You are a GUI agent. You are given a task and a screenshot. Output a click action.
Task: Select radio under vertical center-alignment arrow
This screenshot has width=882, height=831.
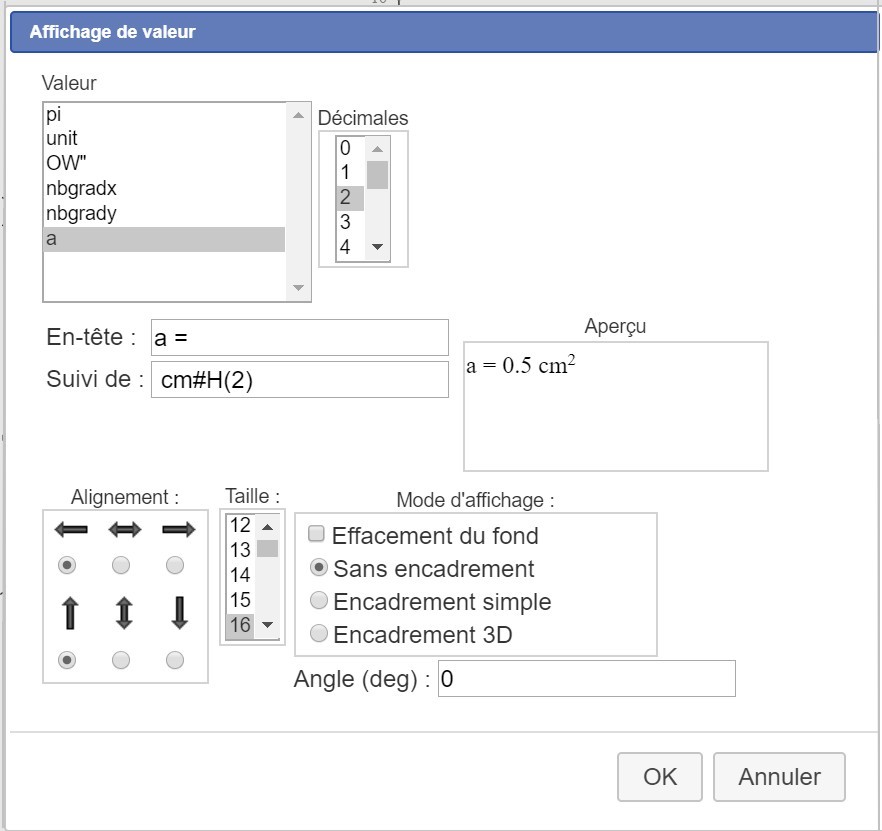tap(121, 660)
